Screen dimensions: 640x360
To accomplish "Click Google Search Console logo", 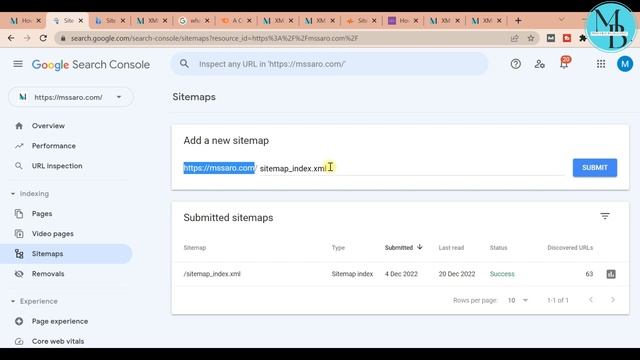I will [x=91, y=64].
